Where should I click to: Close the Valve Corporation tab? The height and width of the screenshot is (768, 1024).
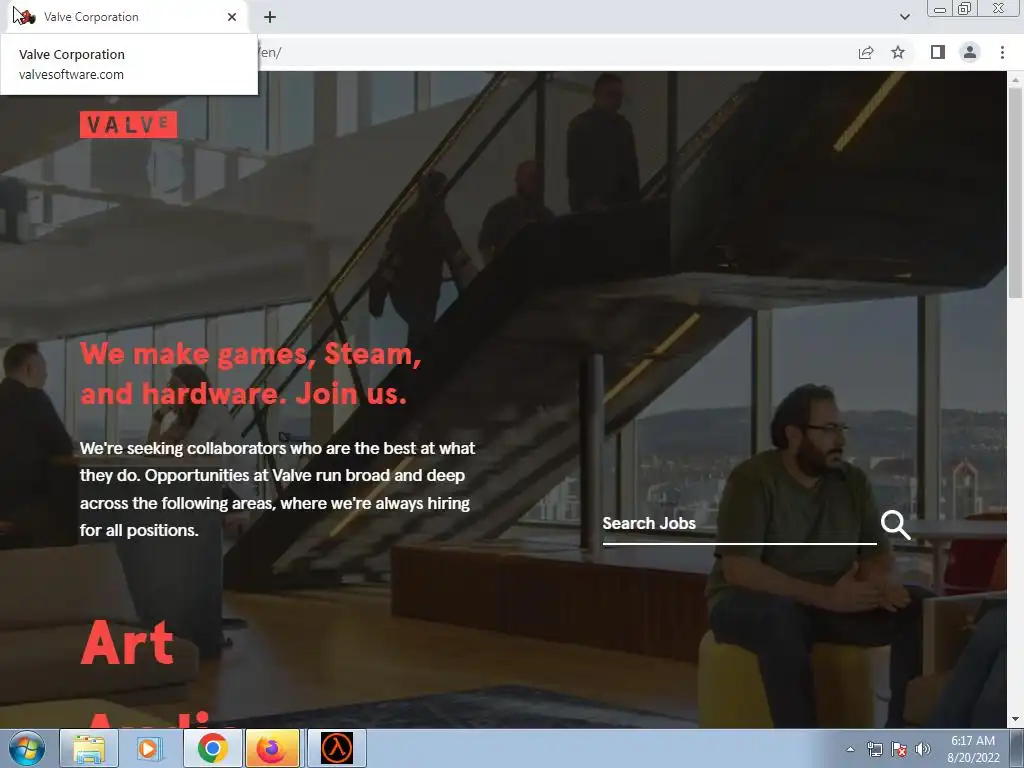232,17
